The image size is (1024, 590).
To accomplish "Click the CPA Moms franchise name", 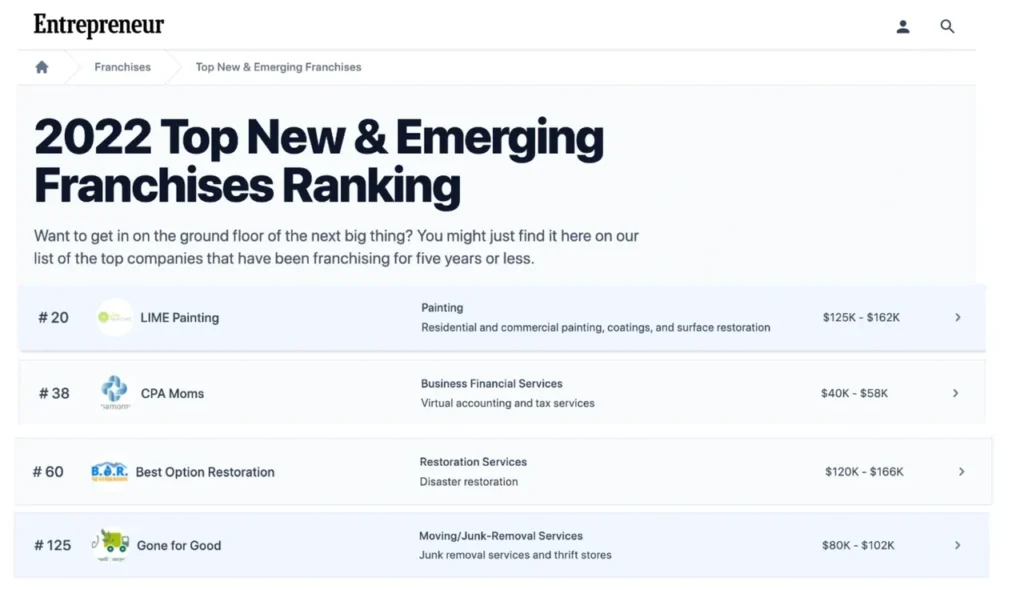I will tap(172, 393).
